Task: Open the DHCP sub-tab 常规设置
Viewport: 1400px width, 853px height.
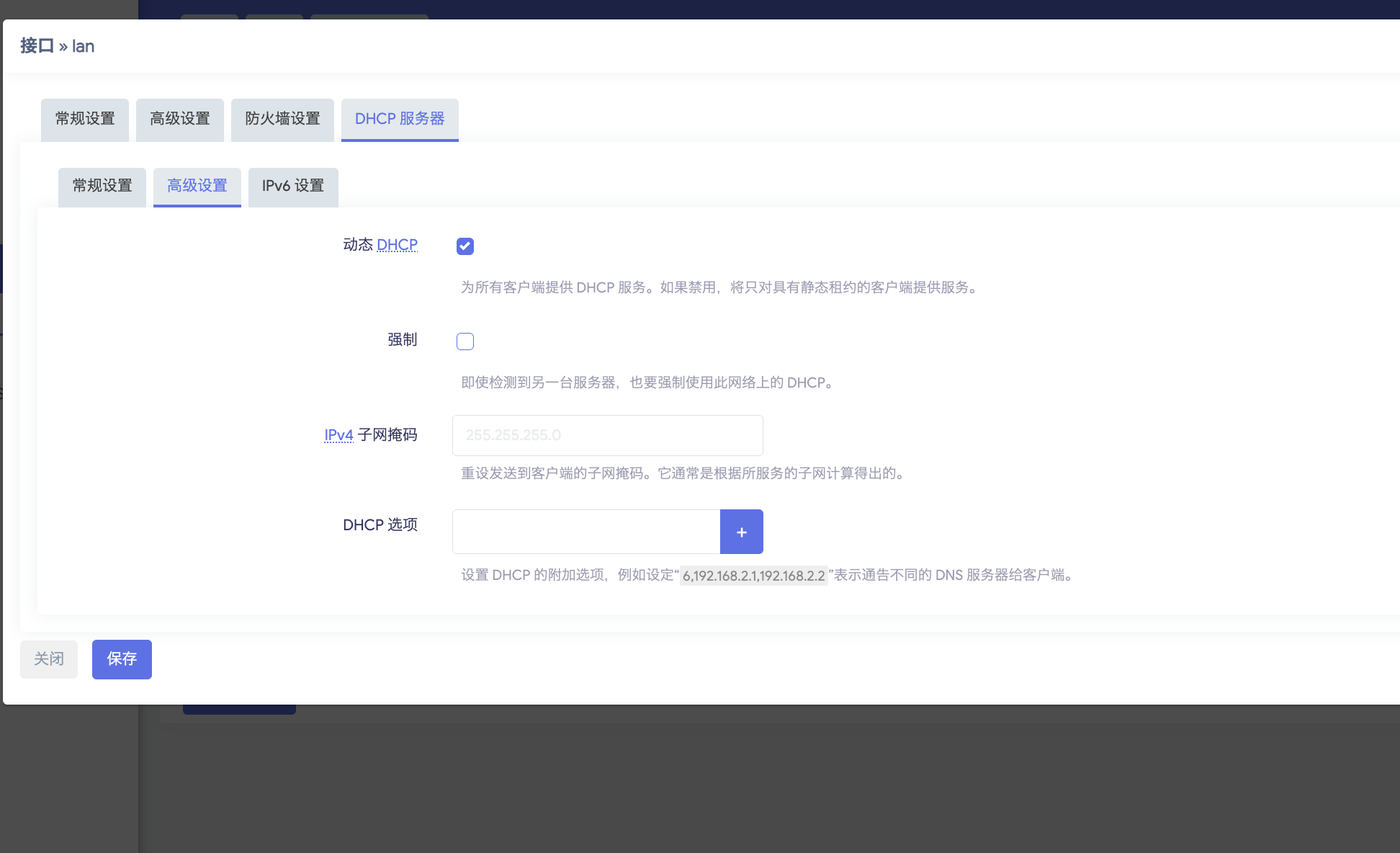Action: (x=102, y=186)
